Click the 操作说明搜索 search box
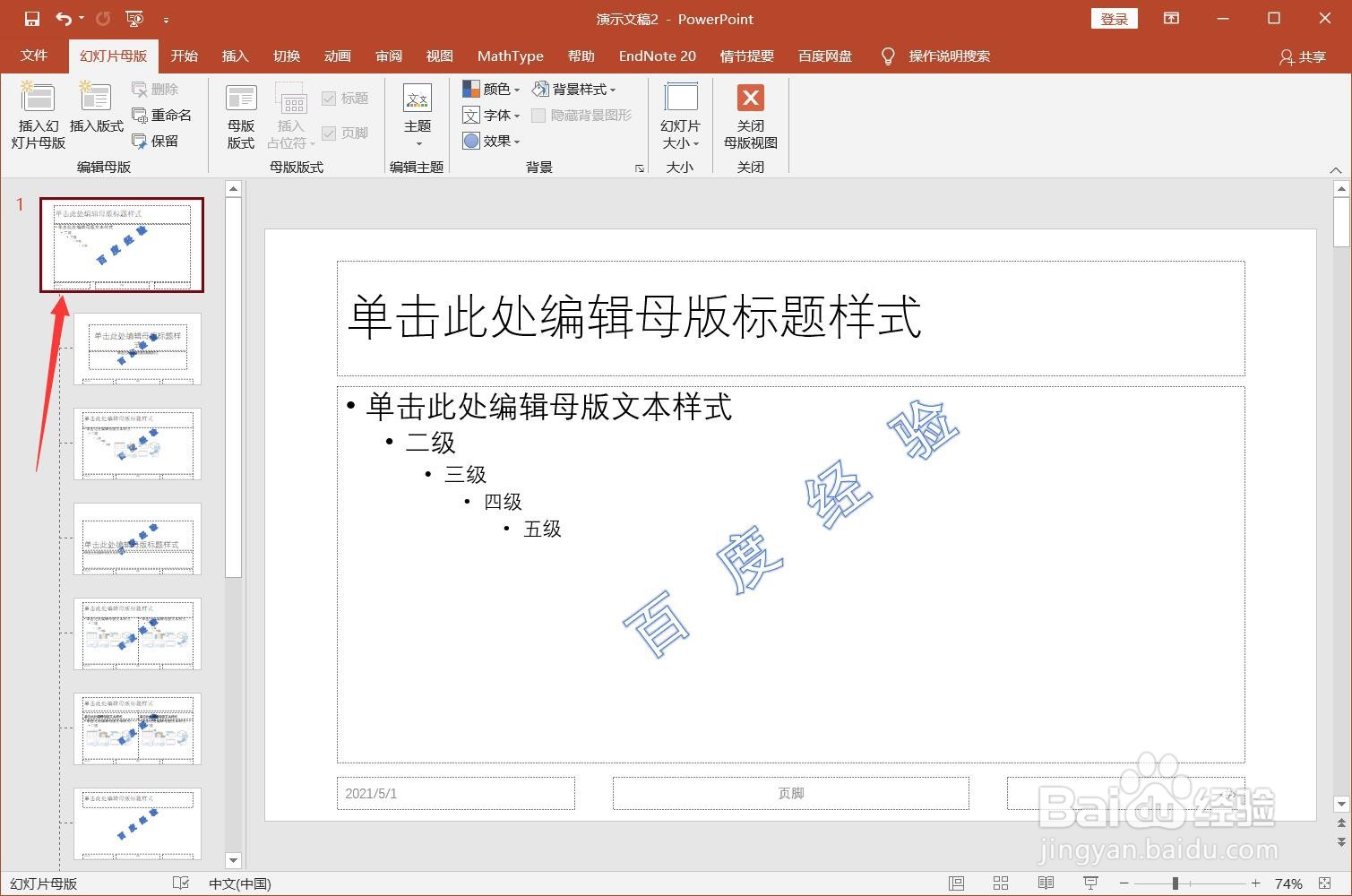The height and width of the screenshot is (896, 1352). coord(949,56)
